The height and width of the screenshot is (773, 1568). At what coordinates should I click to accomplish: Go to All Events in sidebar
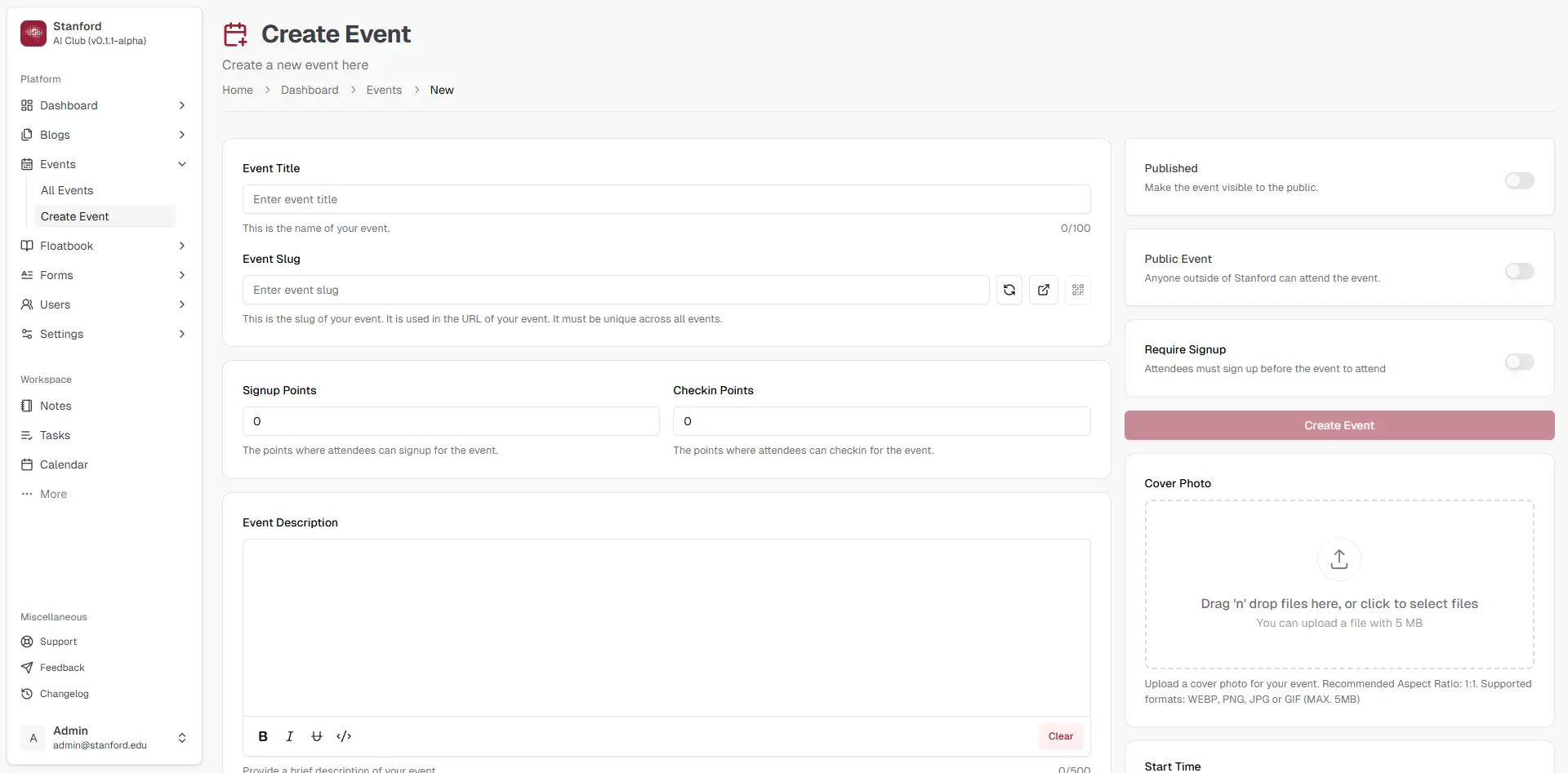coord(67,190)
